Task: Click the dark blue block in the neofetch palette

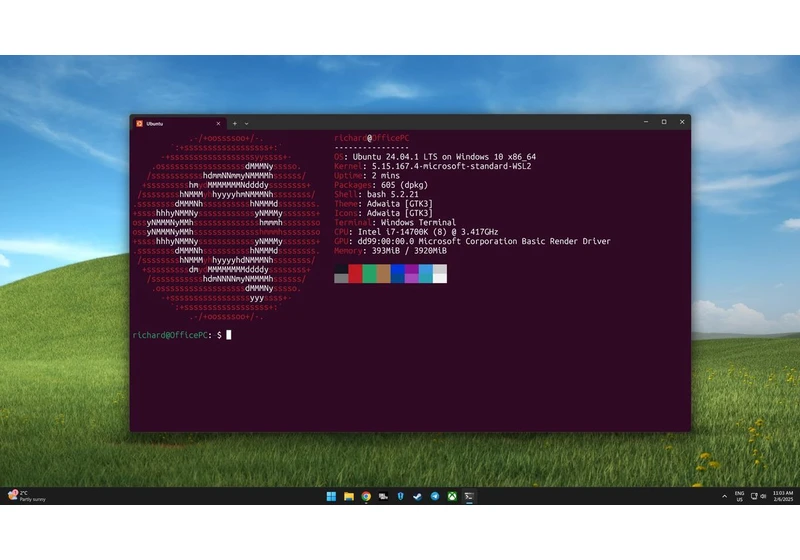Action: pyautogui.click(x=397, y=273)
